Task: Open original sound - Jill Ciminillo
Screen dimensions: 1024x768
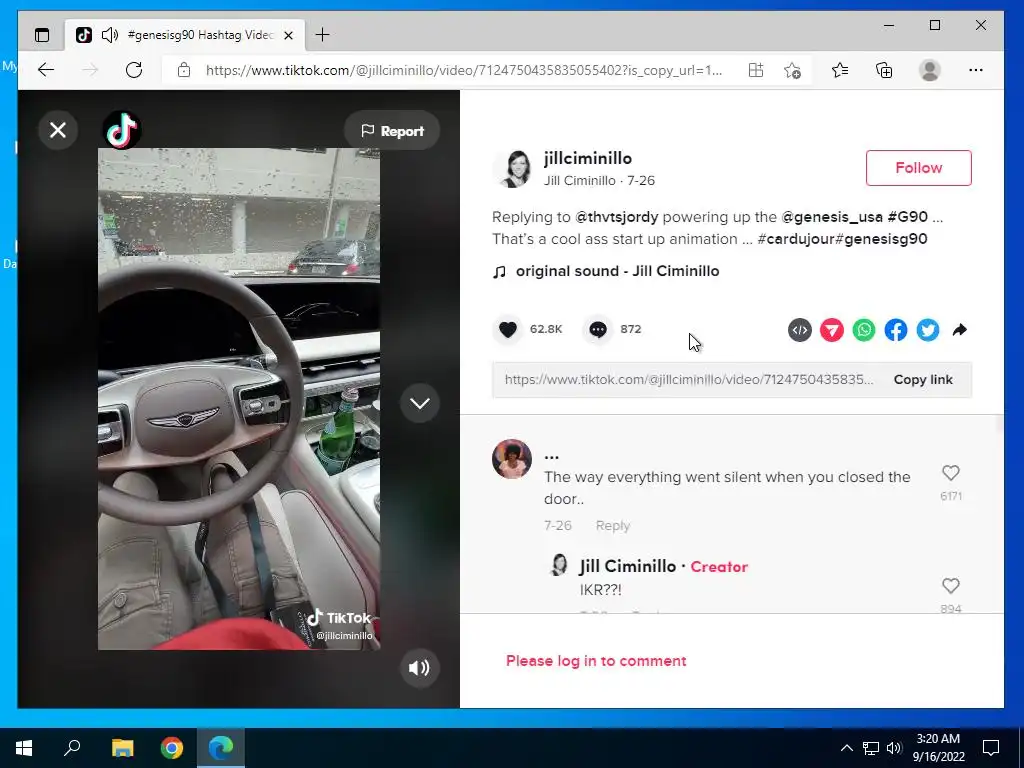Action: [617, 271]
